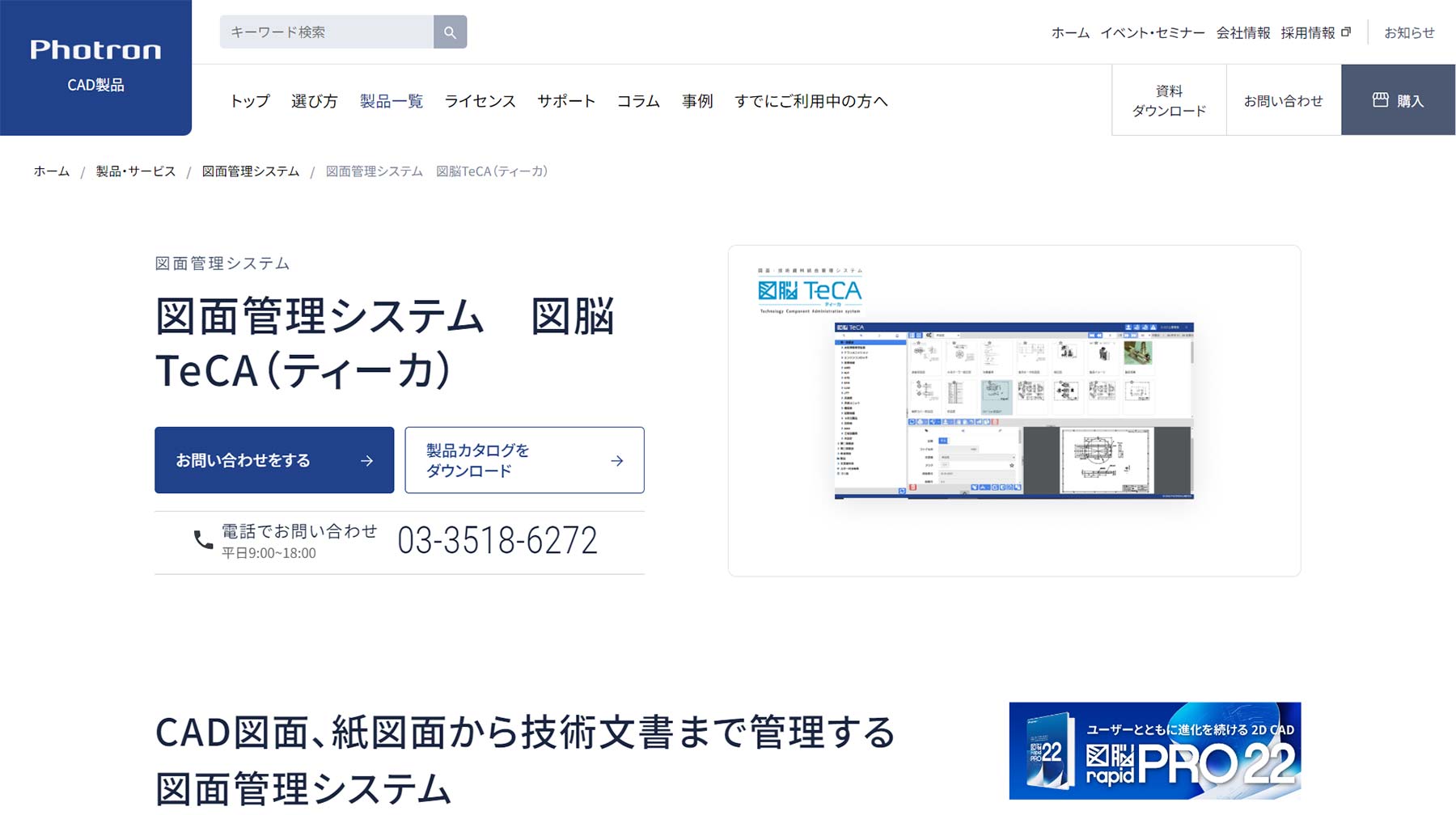1456x815 pixels.
Task: Select 事例 in the main navigation
Action: 697,101
